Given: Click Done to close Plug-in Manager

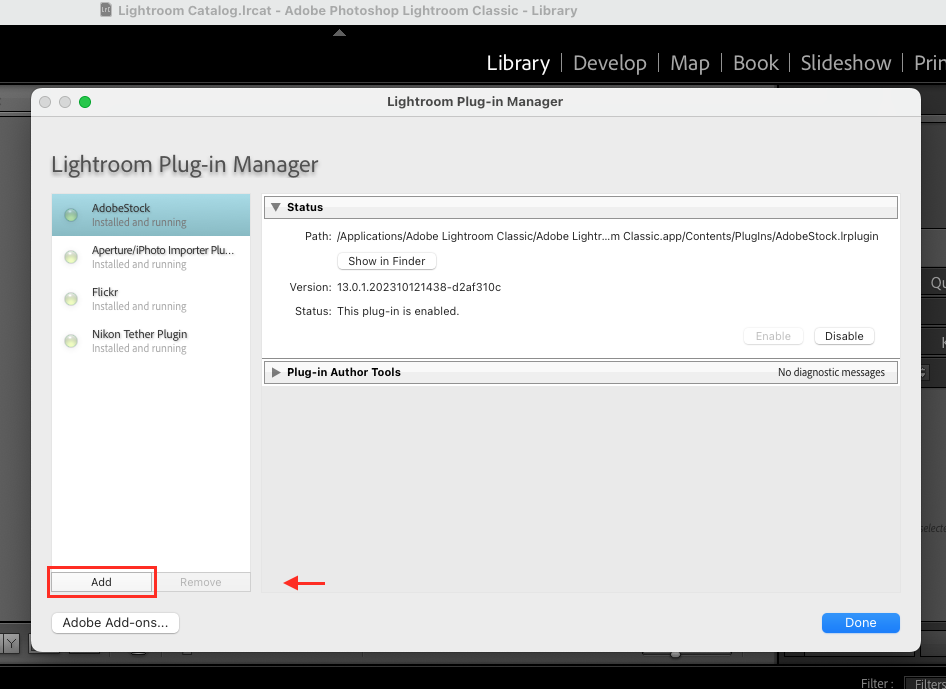Looking at the screenshot, I should pos(860,623).
